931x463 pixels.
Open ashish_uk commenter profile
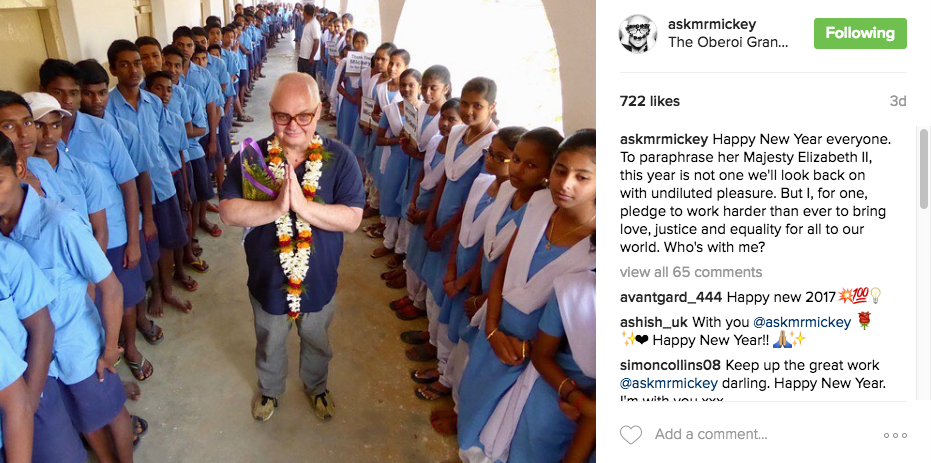[x=654, y=322]
